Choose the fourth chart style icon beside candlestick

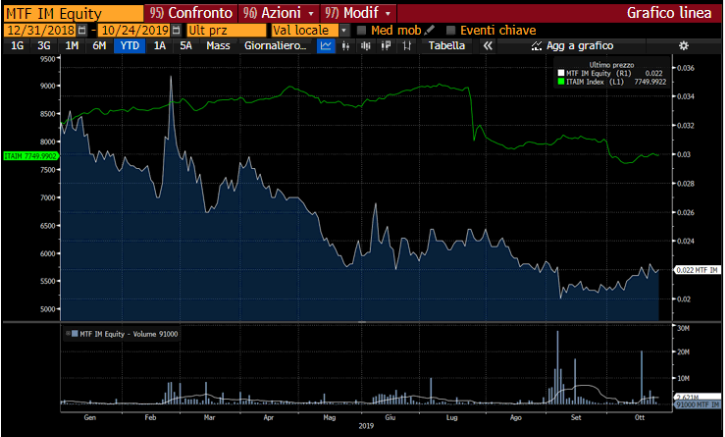[x=386, y=46]
